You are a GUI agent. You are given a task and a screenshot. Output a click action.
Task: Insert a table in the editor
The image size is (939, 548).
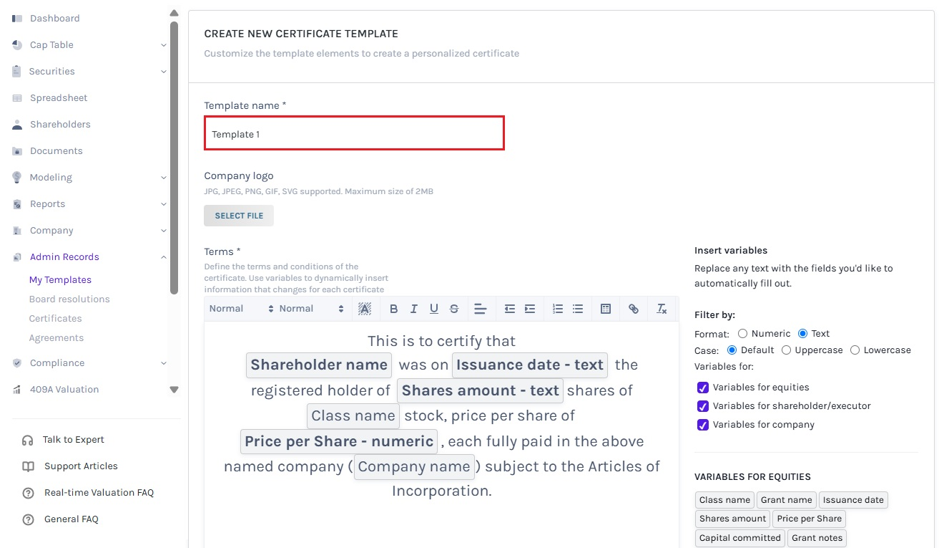(605, 309)
